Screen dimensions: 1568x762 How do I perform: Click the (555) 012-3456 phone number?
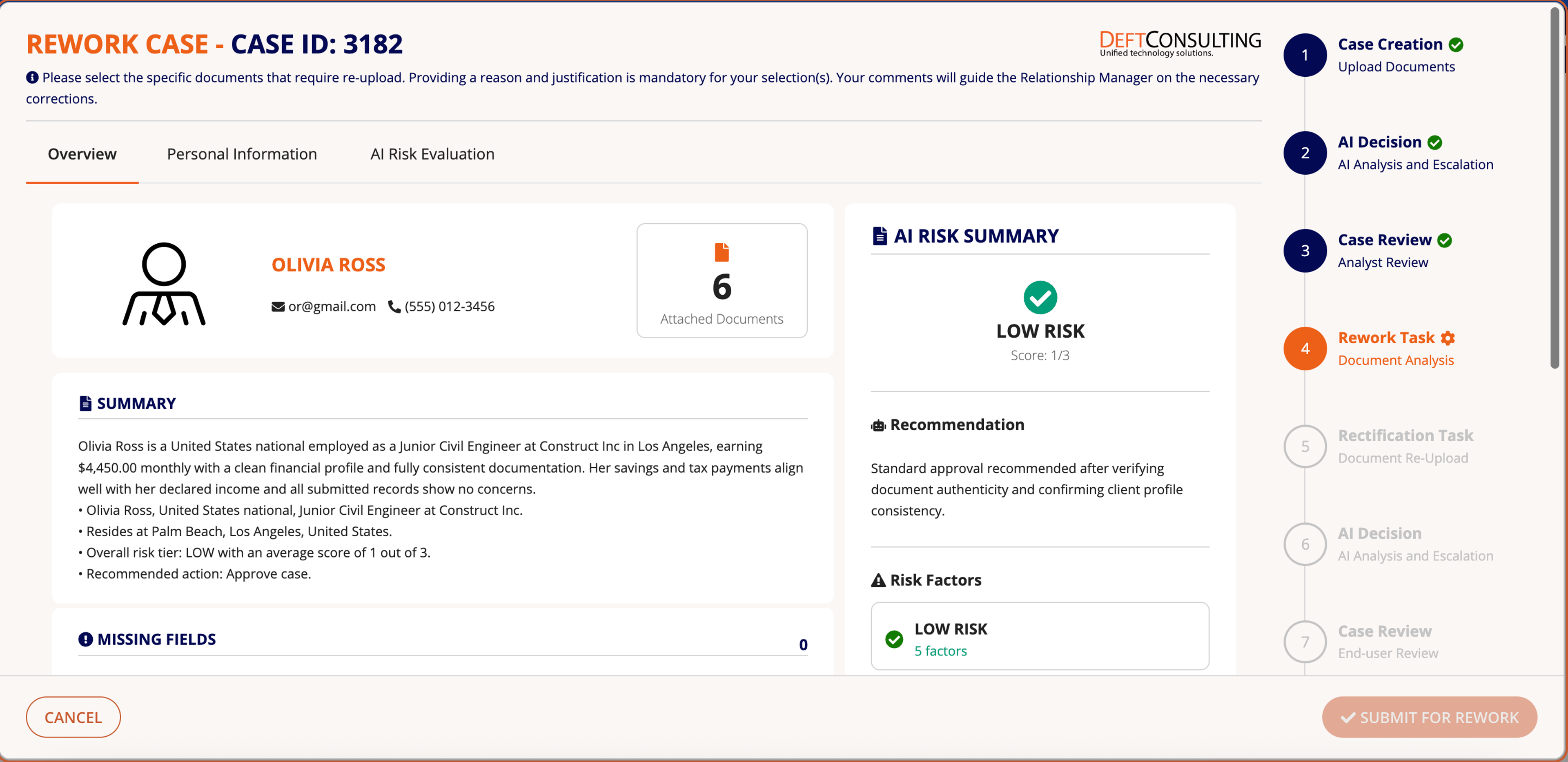tap(450, 307)
